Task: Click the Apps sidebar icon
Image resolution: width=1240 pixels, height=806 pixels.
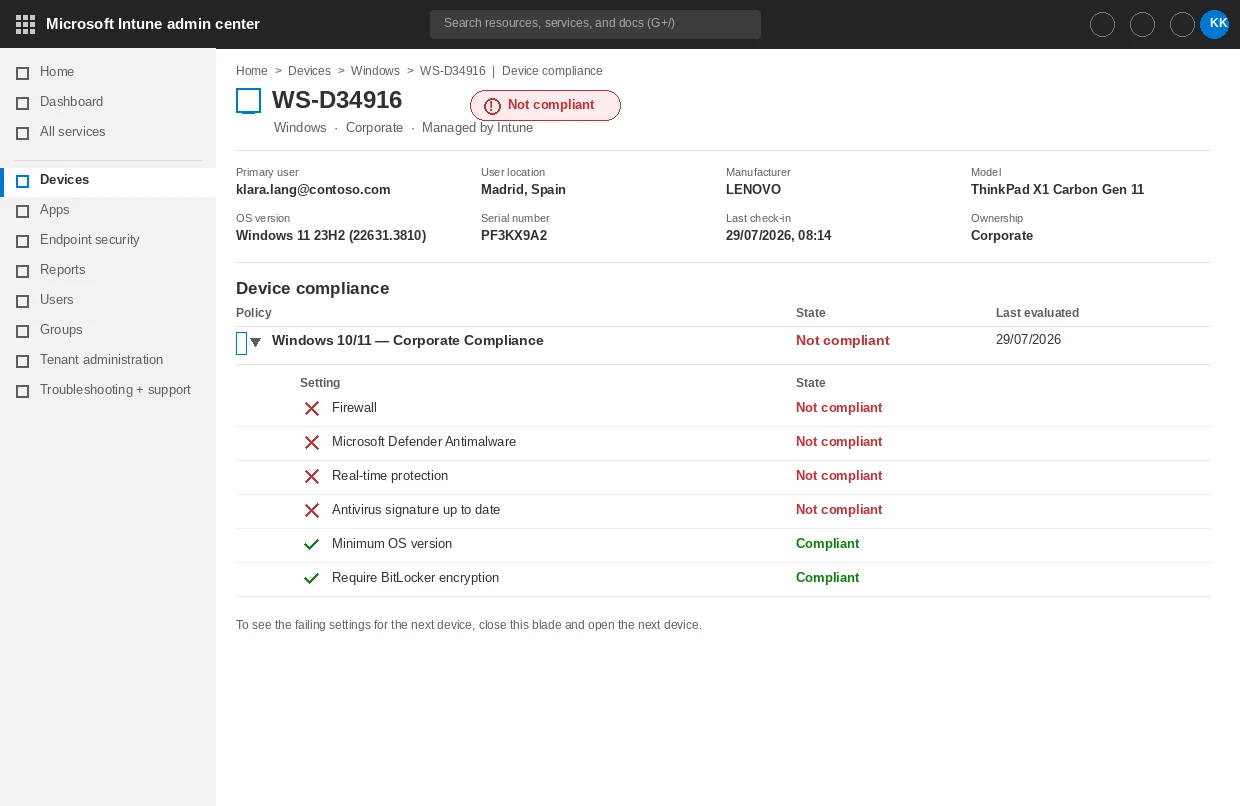Action: click(22, 211)
